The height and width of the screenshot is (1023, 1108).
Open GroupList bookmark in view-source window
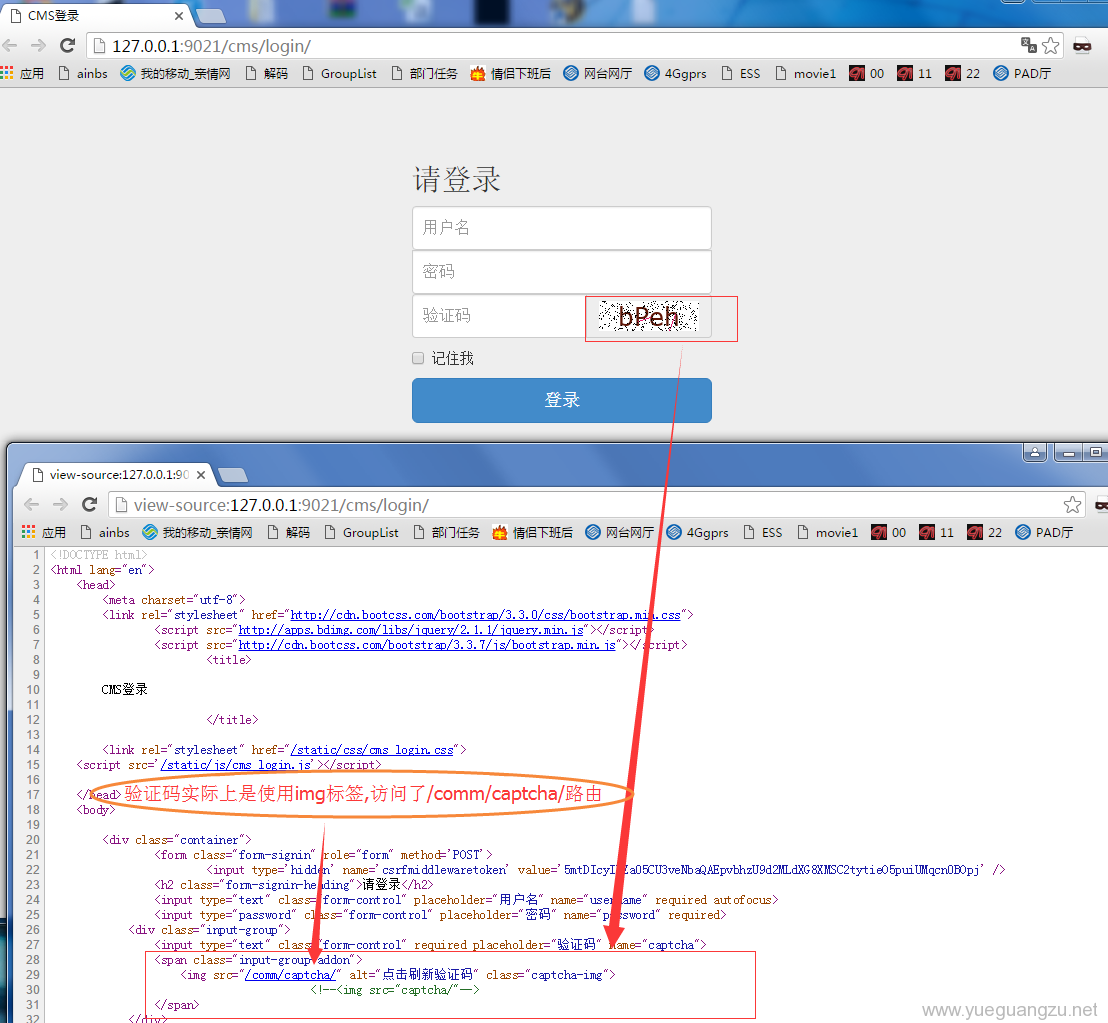tap(361, 532)
